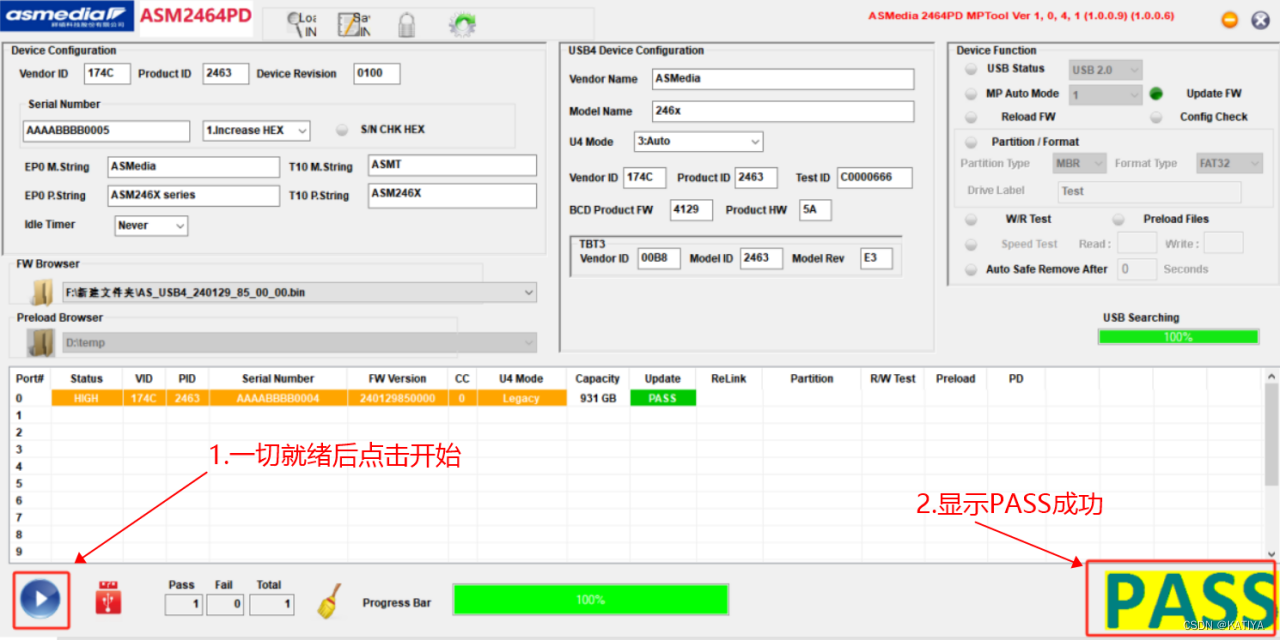Click the USB4 Vendor Name field
This screenshot has width=1280, height=640.
pos(783,79)
